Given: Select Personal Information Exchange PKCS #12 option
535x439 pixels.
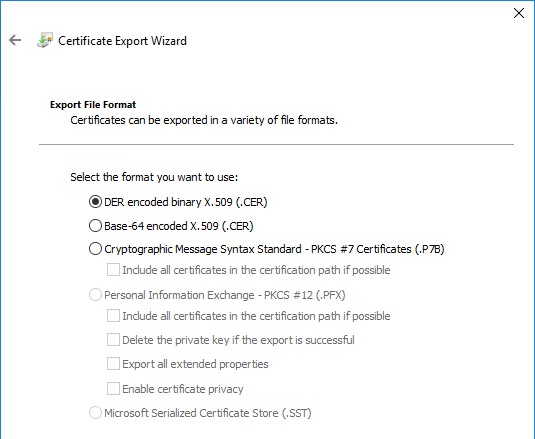Looking at the screenshot, I should pyautogui.click(x=95, y=295).
